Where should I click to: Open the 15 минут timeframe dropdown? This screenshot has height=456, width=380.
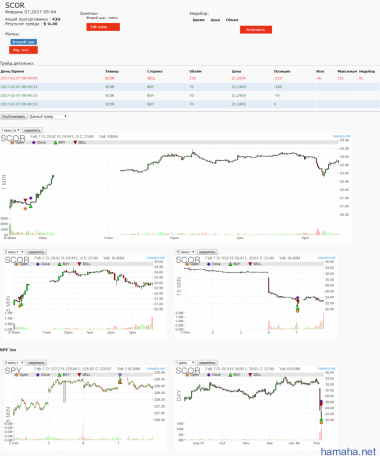tap(185, 252)
